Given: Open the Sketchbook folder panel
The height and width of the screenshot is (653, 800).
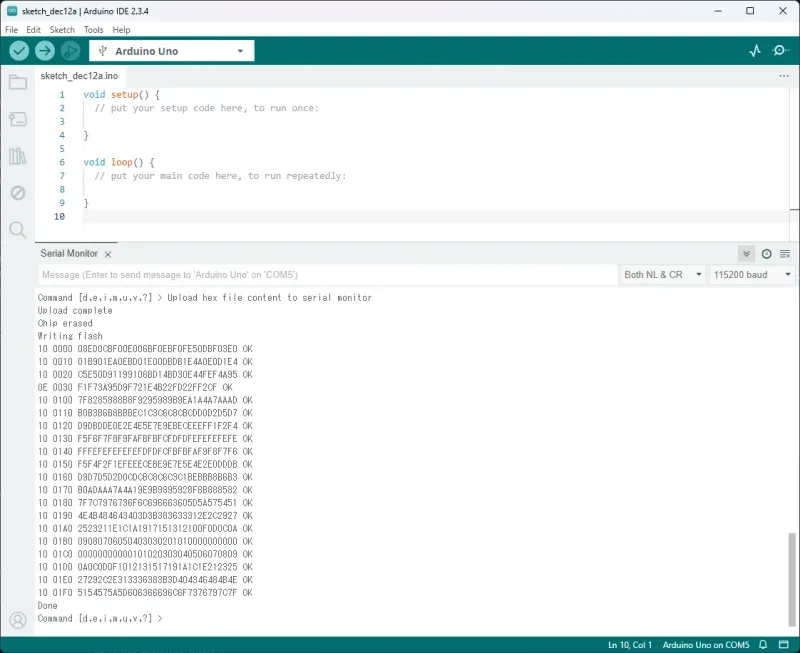Looking at the screenshot, I should [x=17, y=82].
